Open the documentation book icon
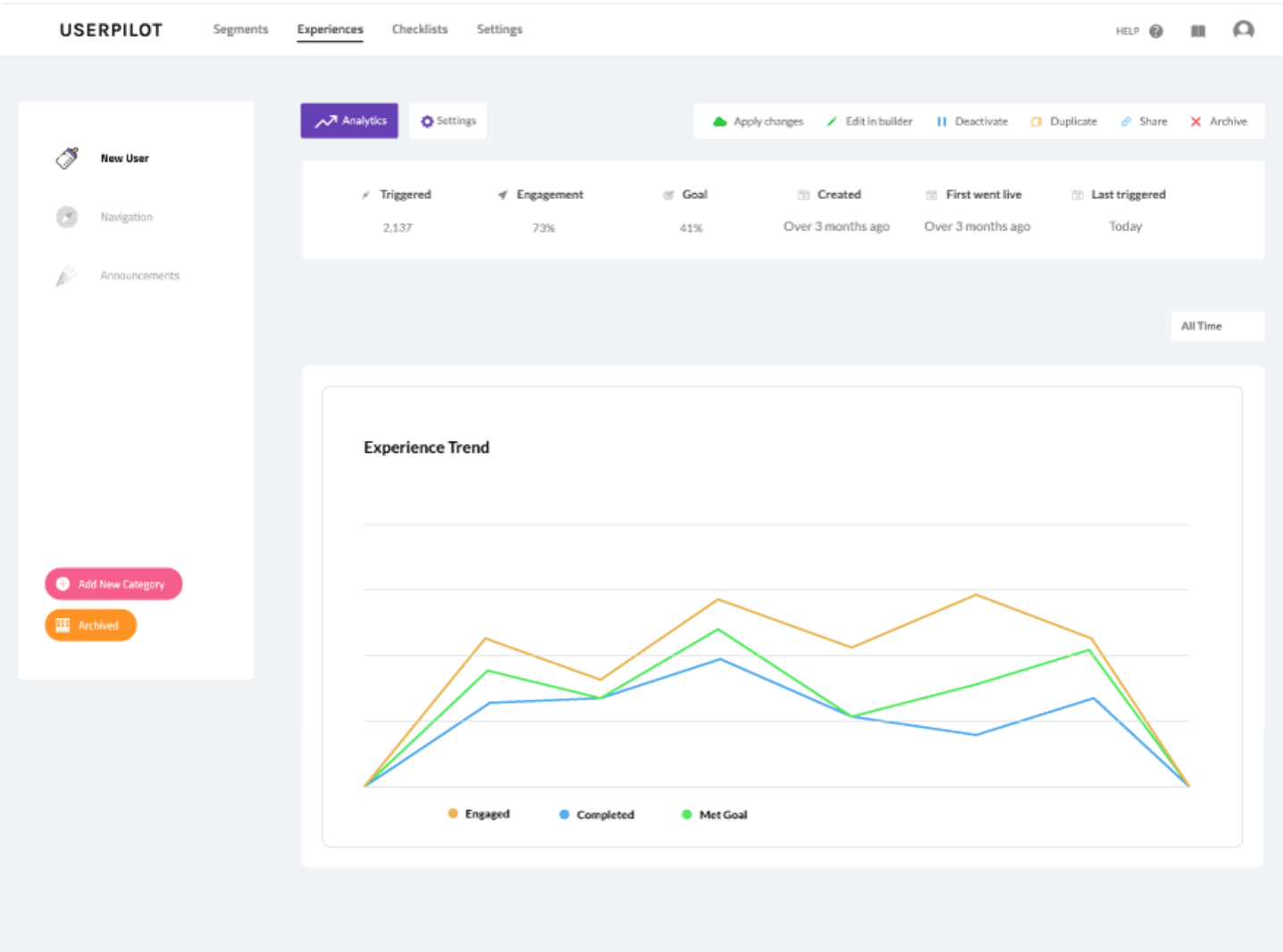 (x=1198, y=31)
